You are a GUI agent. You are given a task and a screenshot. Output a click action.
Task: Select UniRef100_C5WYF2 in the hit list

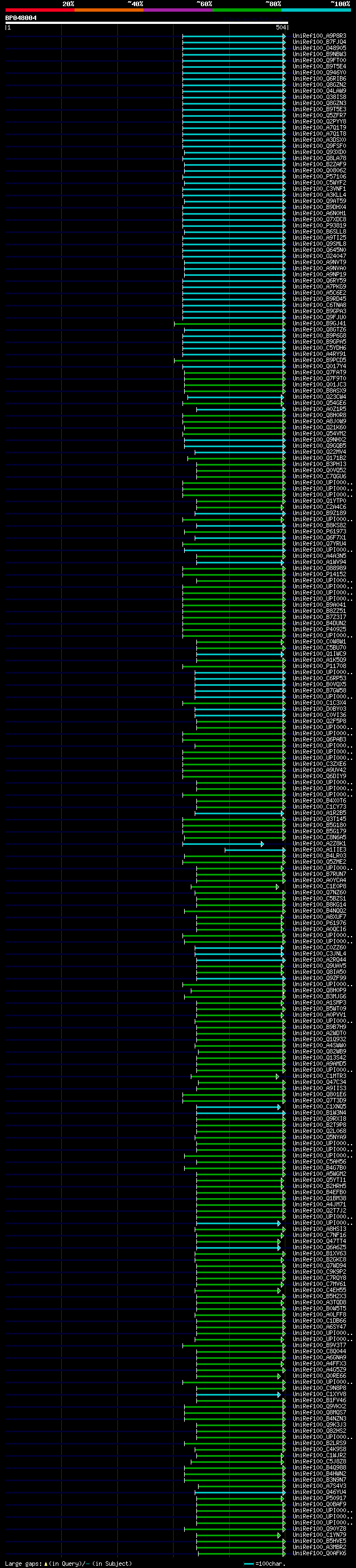coord(319,182)
